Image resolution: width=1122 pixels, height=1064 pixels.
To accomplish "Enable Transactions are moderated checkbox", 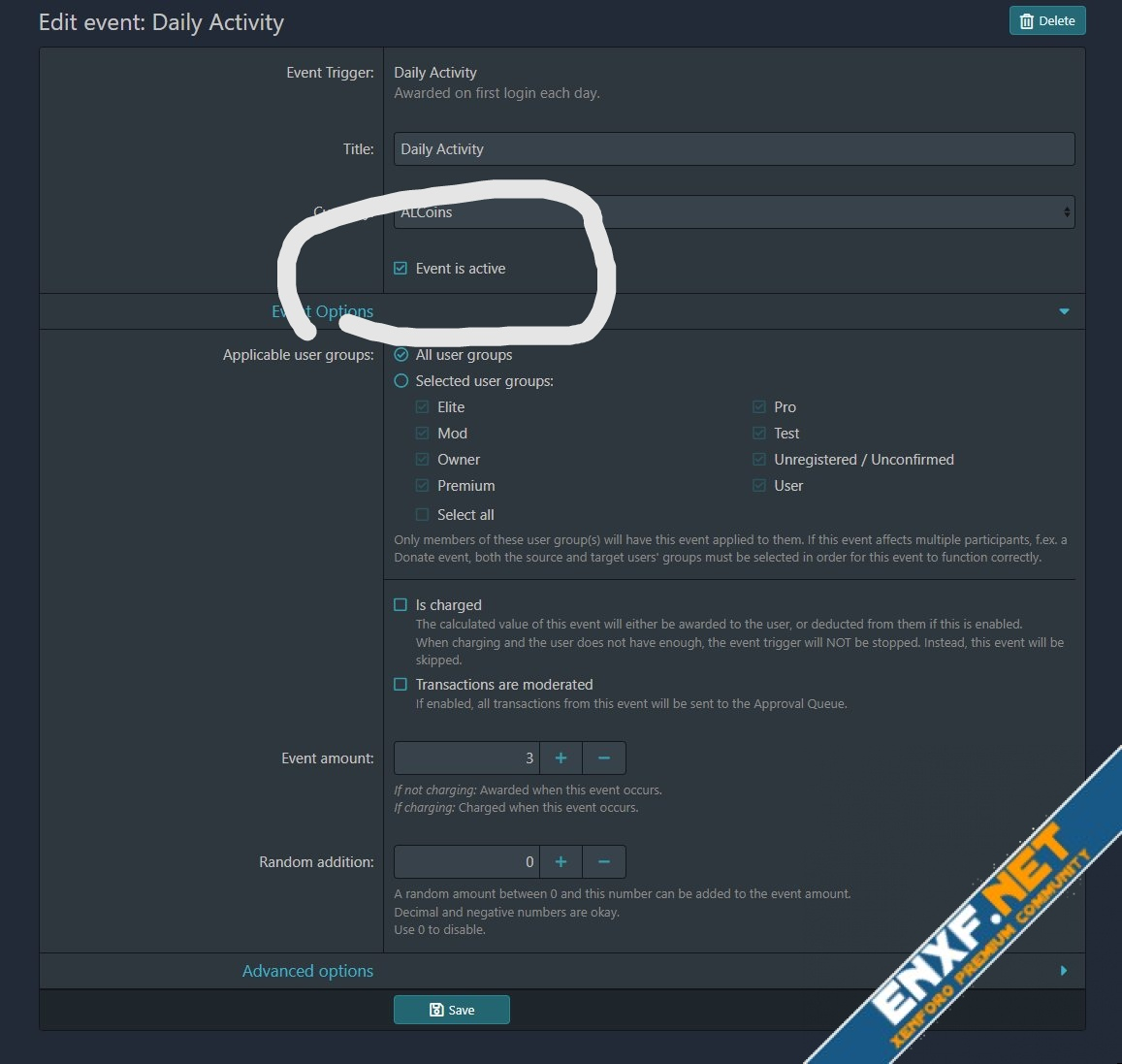I will pyautogui.click(x=401, y=684).
